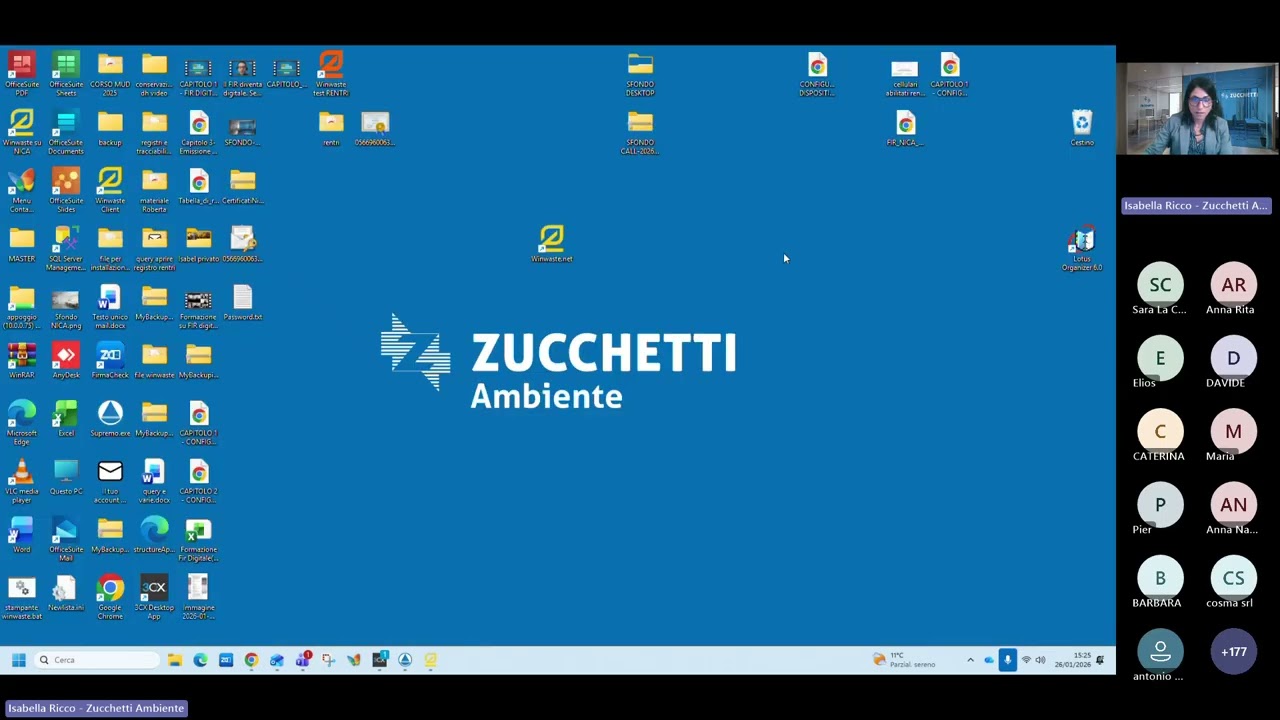Screen dimensions: 1280x720
Task: Open the Password.txt file
Action: pyautogui.click(x=243, y=303)
